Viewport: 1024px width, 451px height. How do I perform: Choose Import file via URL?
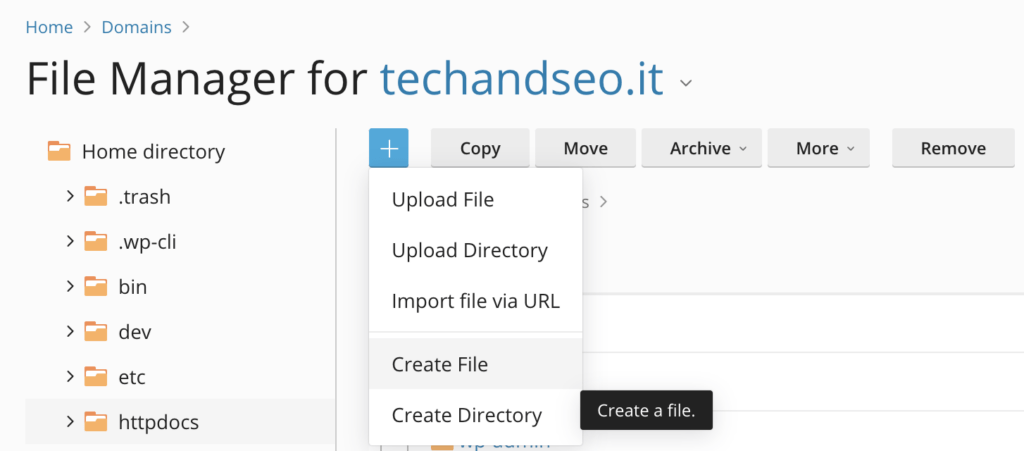(x=475, y=302)
